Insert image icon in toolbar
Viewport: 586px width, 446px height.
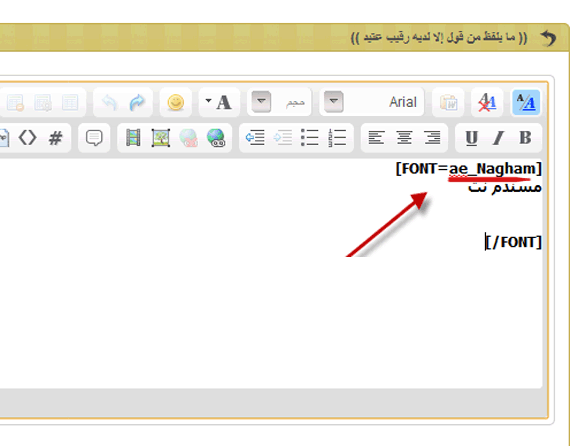point(161,138)
